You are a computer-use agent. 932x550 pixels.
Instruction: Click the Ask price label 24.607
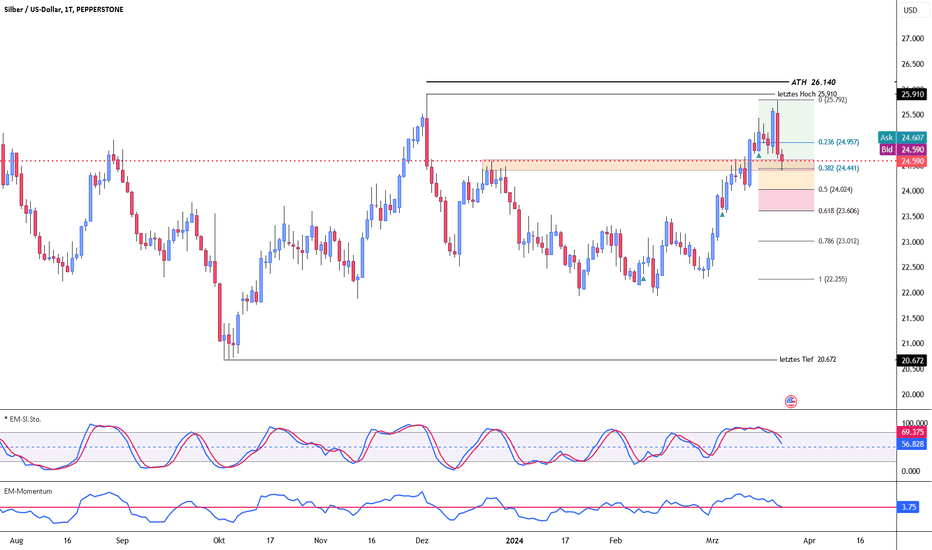911,137
